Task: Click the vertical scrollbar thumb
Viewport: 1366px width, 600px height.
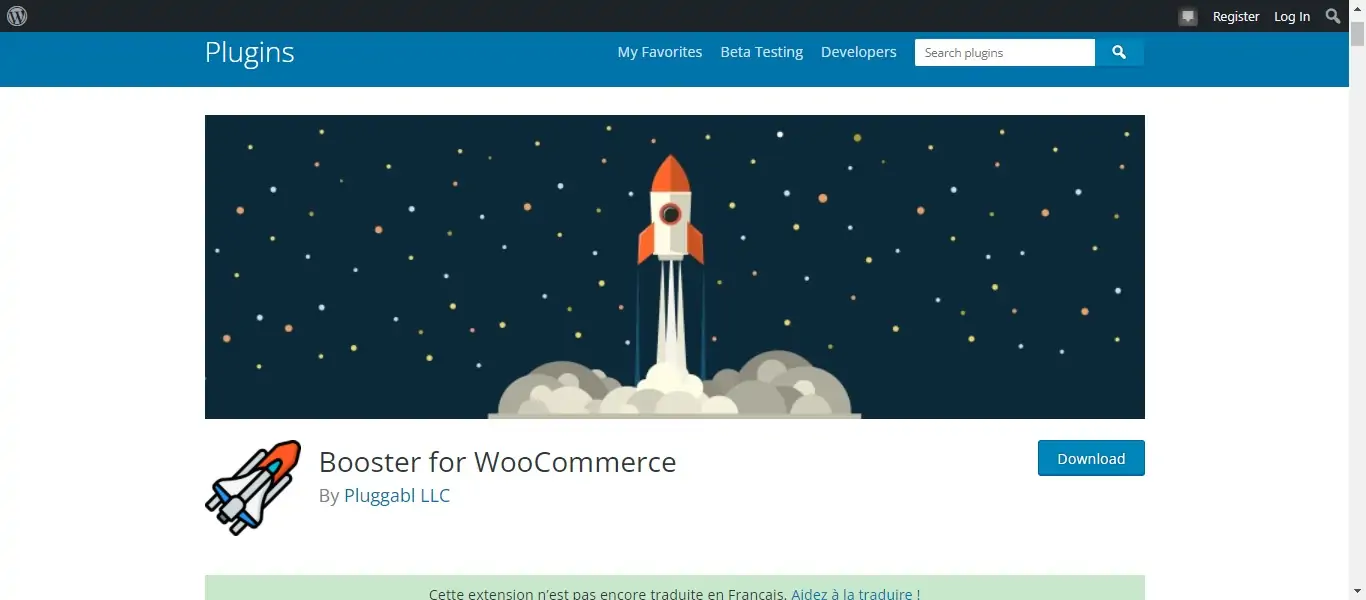Action: tap(1357, 33)
